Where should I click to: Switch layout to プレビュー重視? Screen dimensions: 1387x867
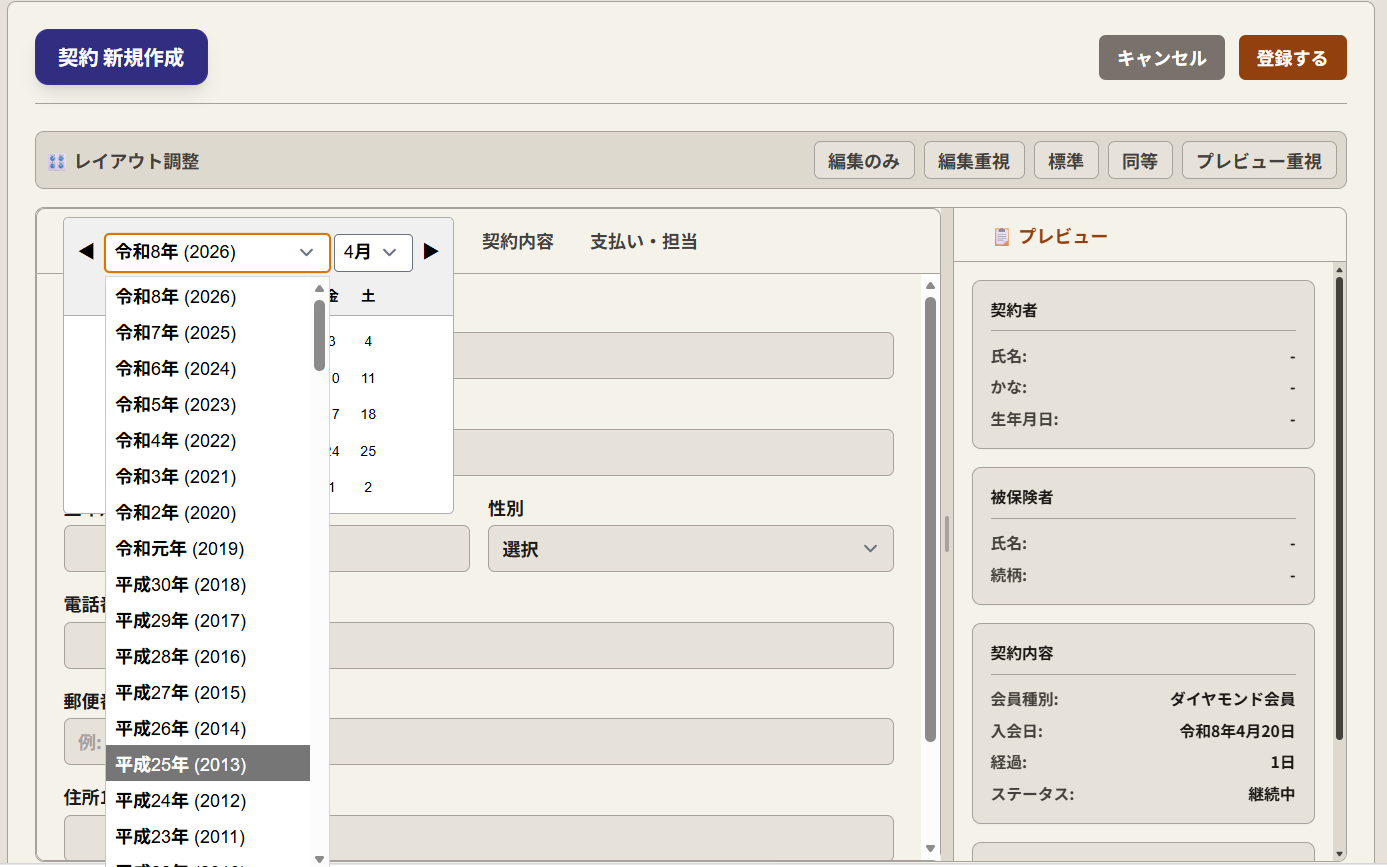tap(1258, 161)
